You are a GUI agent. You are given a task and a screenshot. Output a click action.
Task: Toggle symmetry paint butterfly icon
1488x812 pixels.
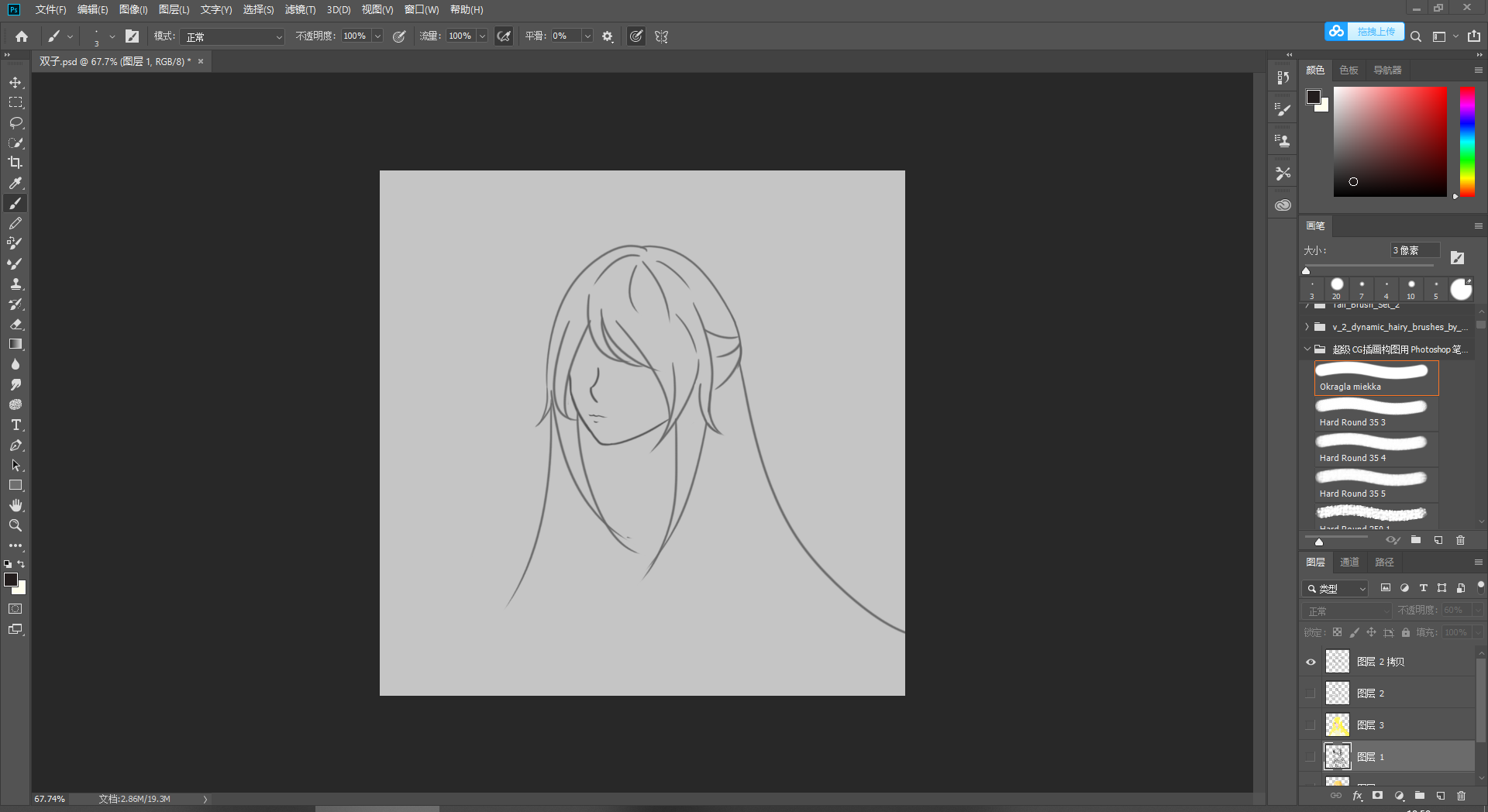[x=661, y=36]
